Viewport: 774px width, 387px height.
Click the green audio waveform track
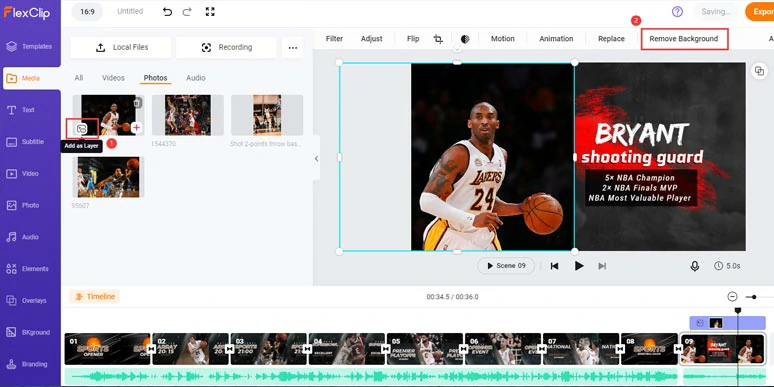[370, 377]
